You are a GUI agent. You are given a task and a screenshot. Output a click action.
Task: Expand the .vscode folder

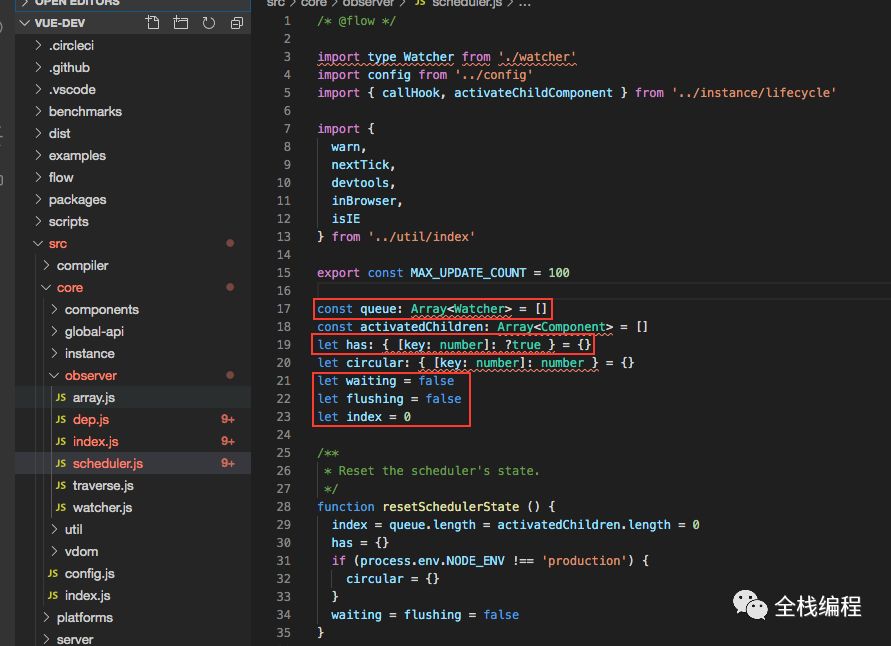38,89
